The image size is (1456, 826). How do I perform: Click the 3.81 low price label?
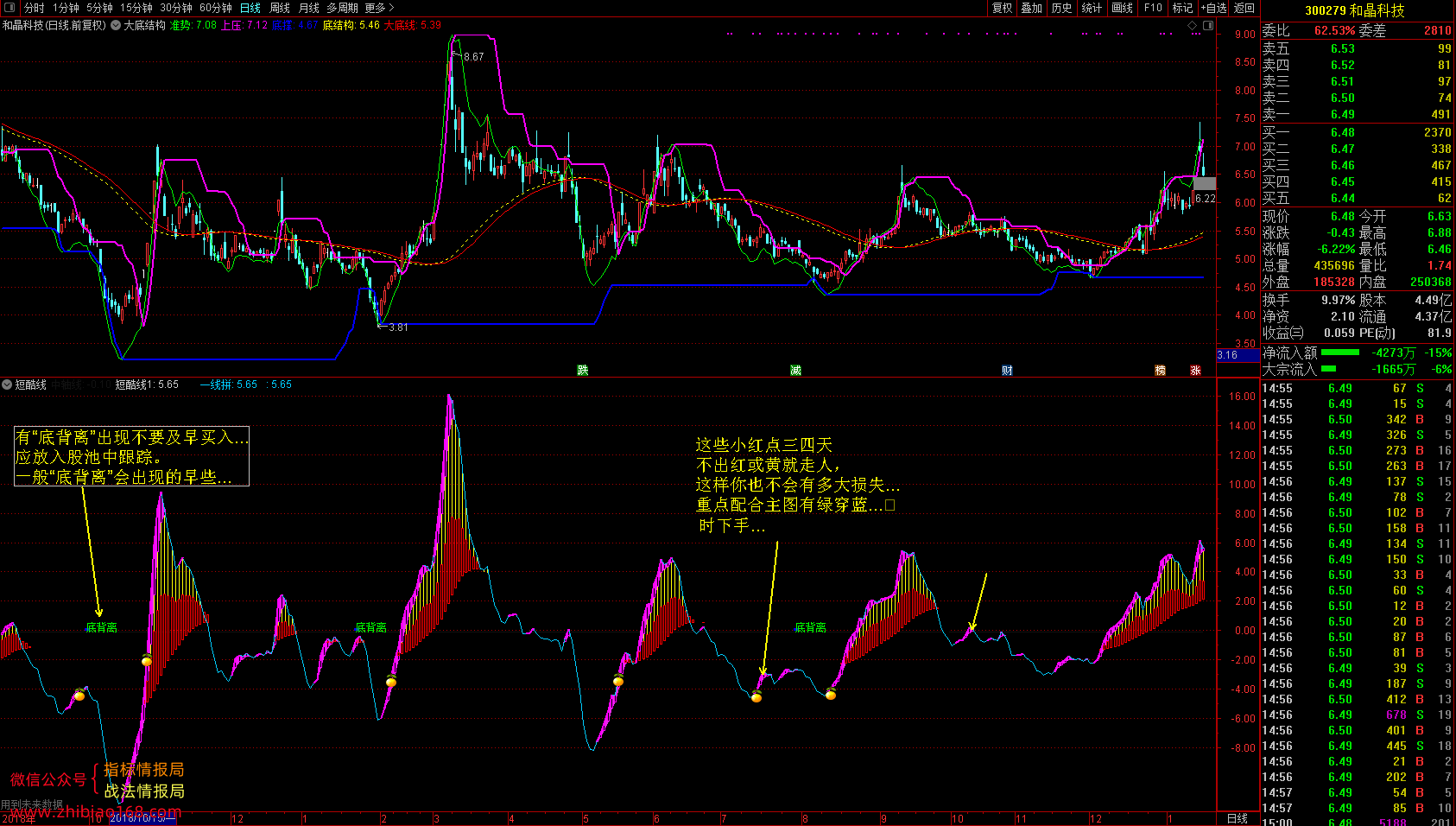click(x=398, y=327)
